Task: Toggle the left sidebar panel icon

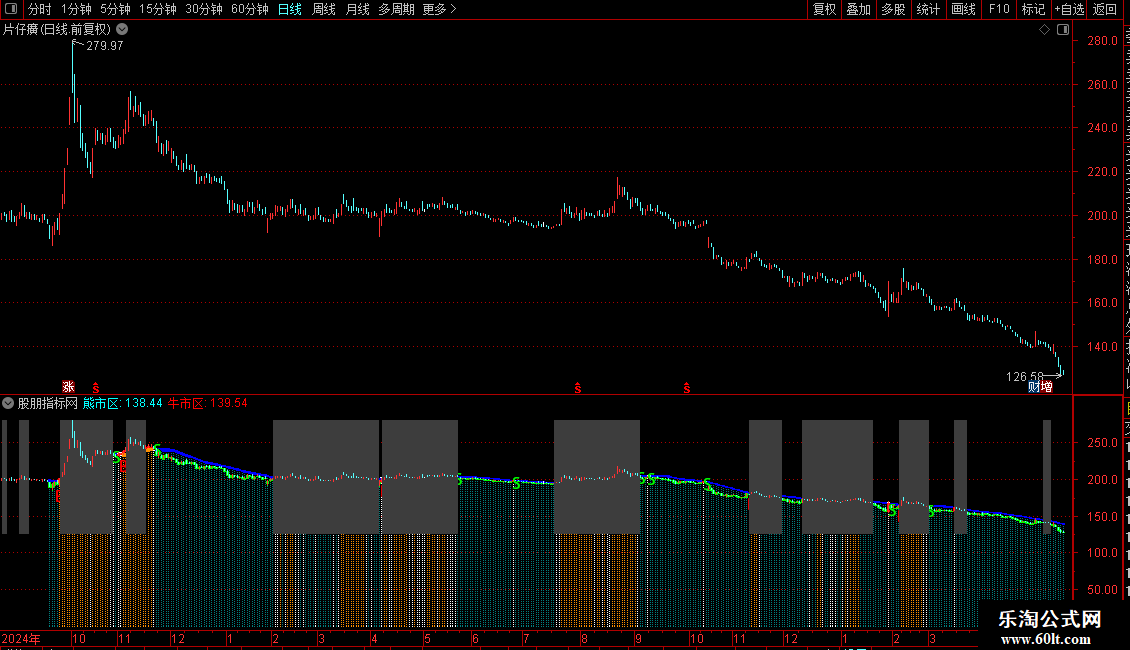Action: click(11, 9)
